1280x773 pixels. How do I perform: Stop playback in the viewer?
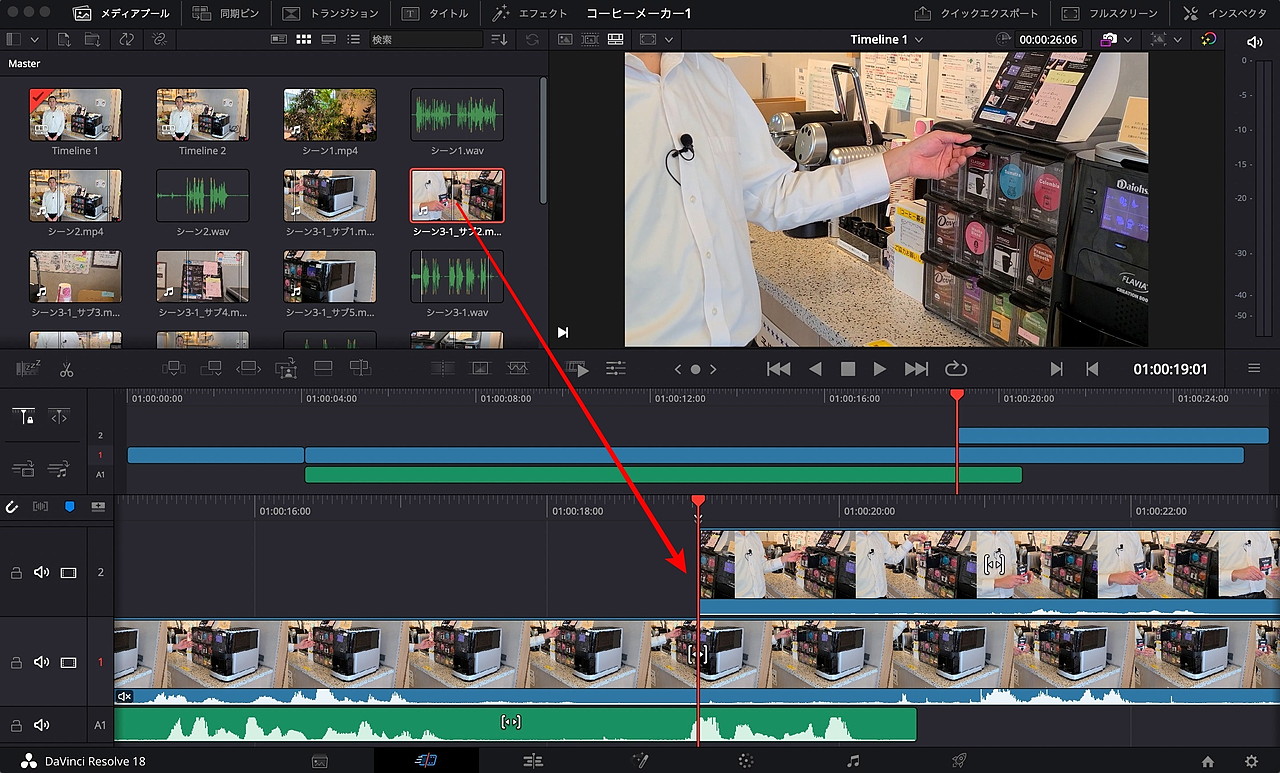tap(848, 369)
